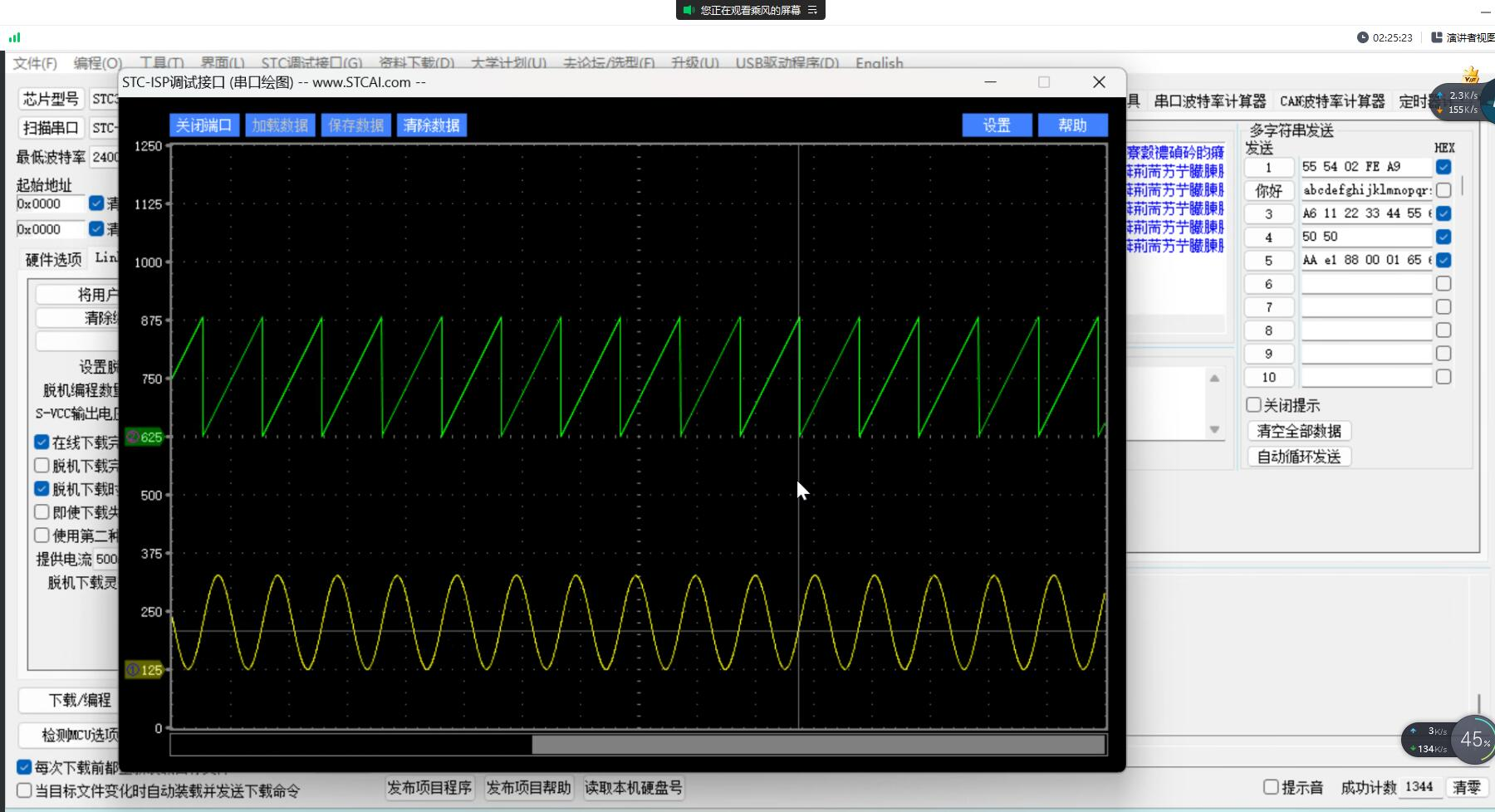
Task: Click the presenter view icon
Action: [1437, 37]
